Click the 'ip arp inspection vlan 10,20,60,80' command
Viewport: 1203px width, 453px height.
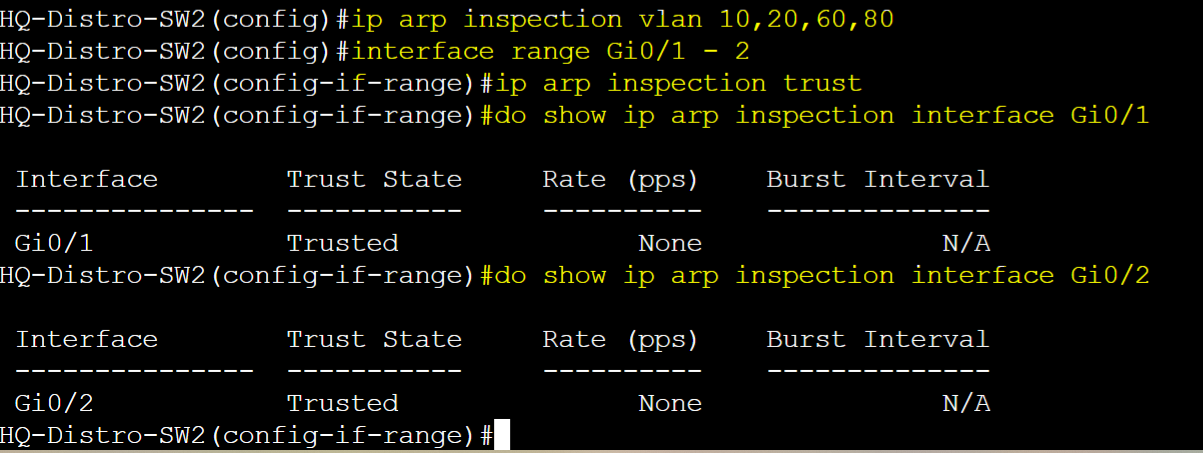pyautogui.click(x=623, y=19)
